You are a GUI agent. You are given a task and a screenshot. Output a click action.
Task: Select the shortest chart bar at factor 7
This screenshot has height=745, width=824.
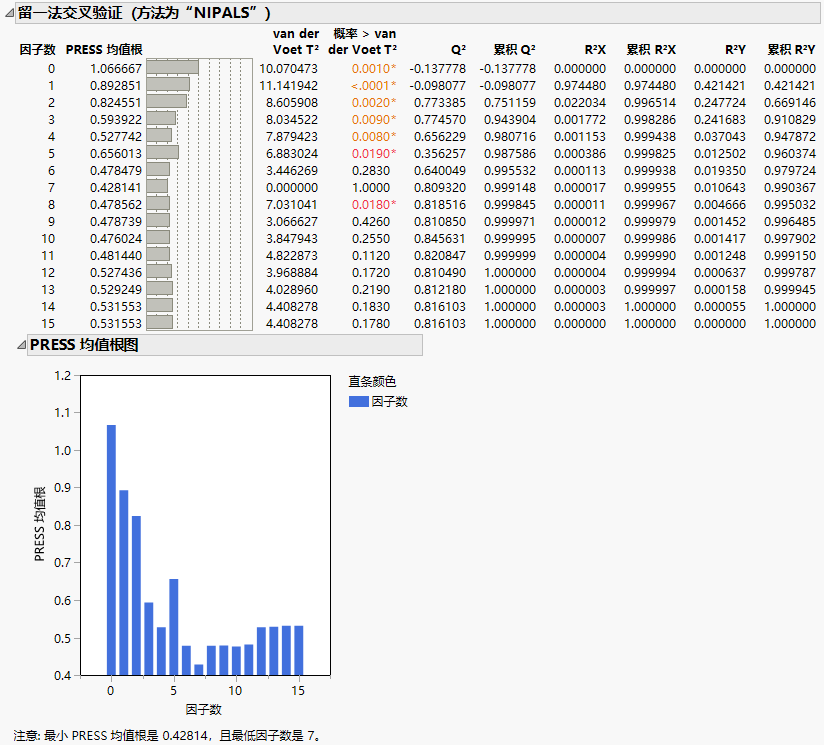(x=198, y=669)
